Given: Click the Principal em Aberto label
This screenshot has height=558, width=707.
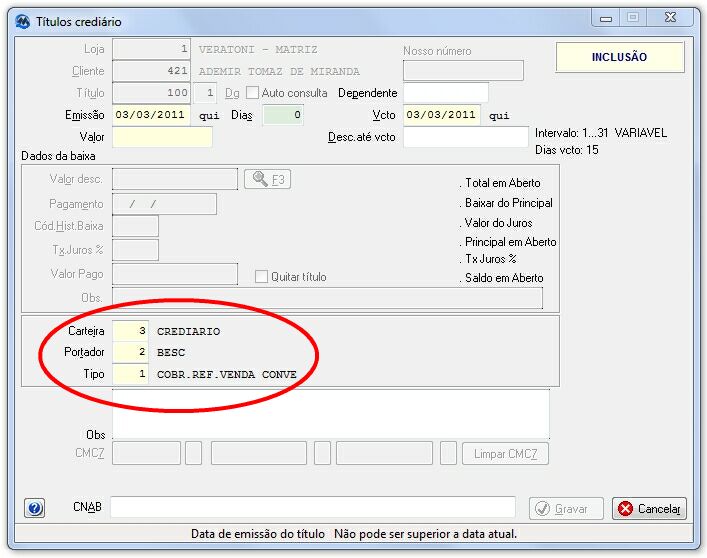Looking at the screenshot, I should tap(510, 242).
